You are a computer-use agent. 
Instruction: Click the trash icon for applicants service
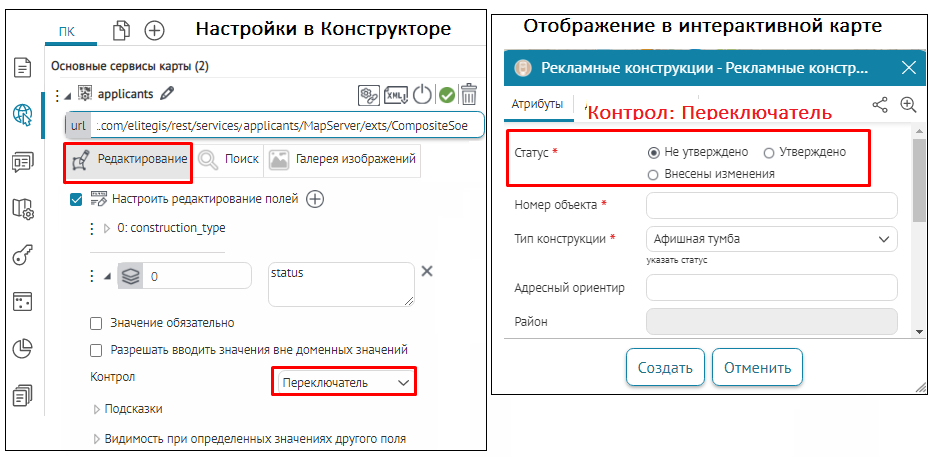click(468, 95)
